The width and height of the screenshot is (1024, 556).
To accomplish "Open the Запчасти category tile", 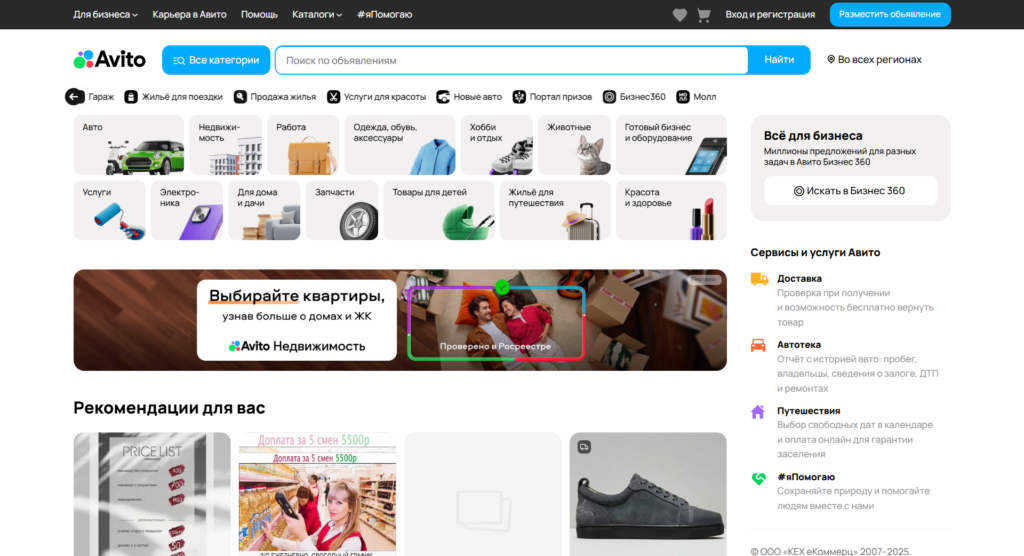I will click(342, 210).
